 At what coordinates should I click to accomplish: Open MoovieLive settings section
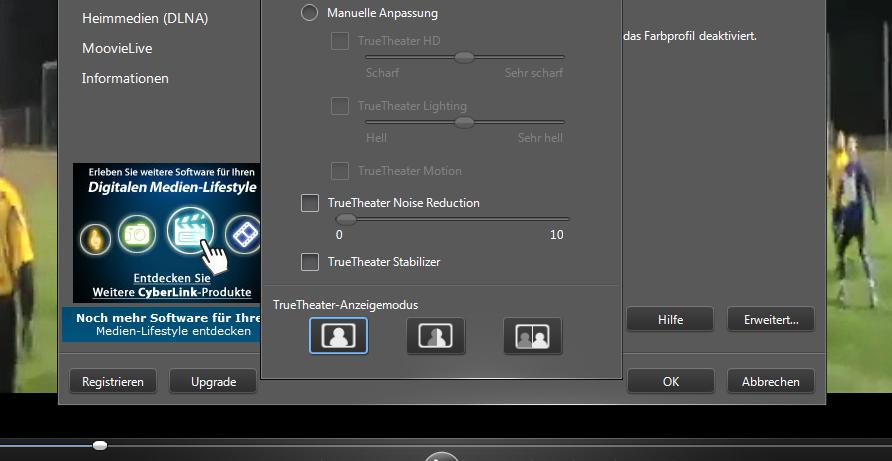coord(117,48)
